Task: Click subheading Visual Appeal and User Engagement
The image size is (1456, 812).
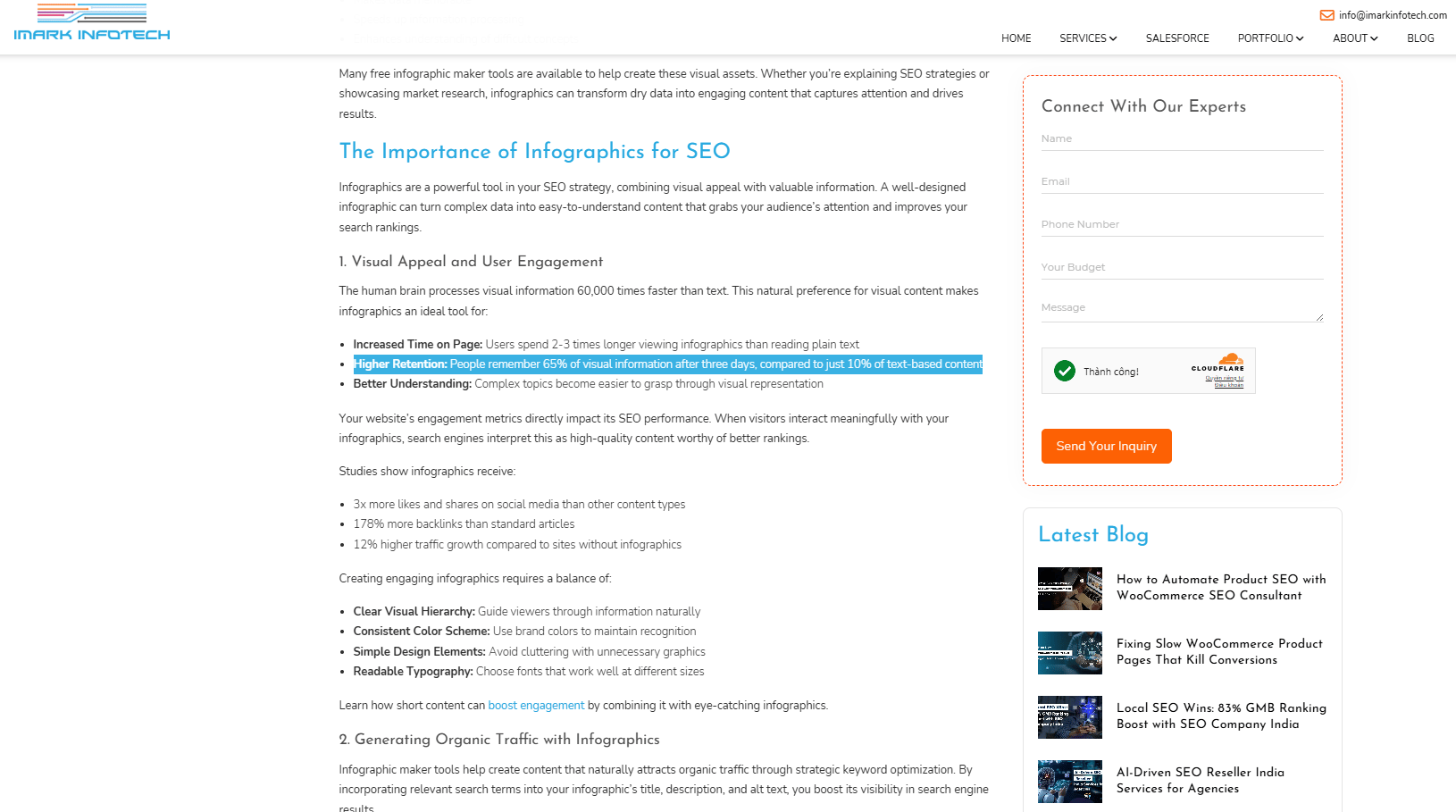Action: [x=471, y=262]
